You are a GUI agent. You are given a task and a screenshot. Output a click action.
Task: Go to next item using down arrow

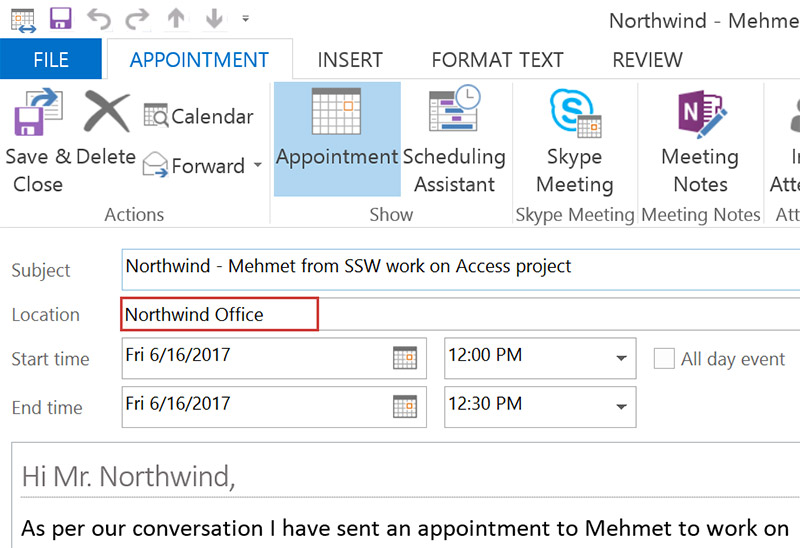pyautogui.click(x=213, y=18)
